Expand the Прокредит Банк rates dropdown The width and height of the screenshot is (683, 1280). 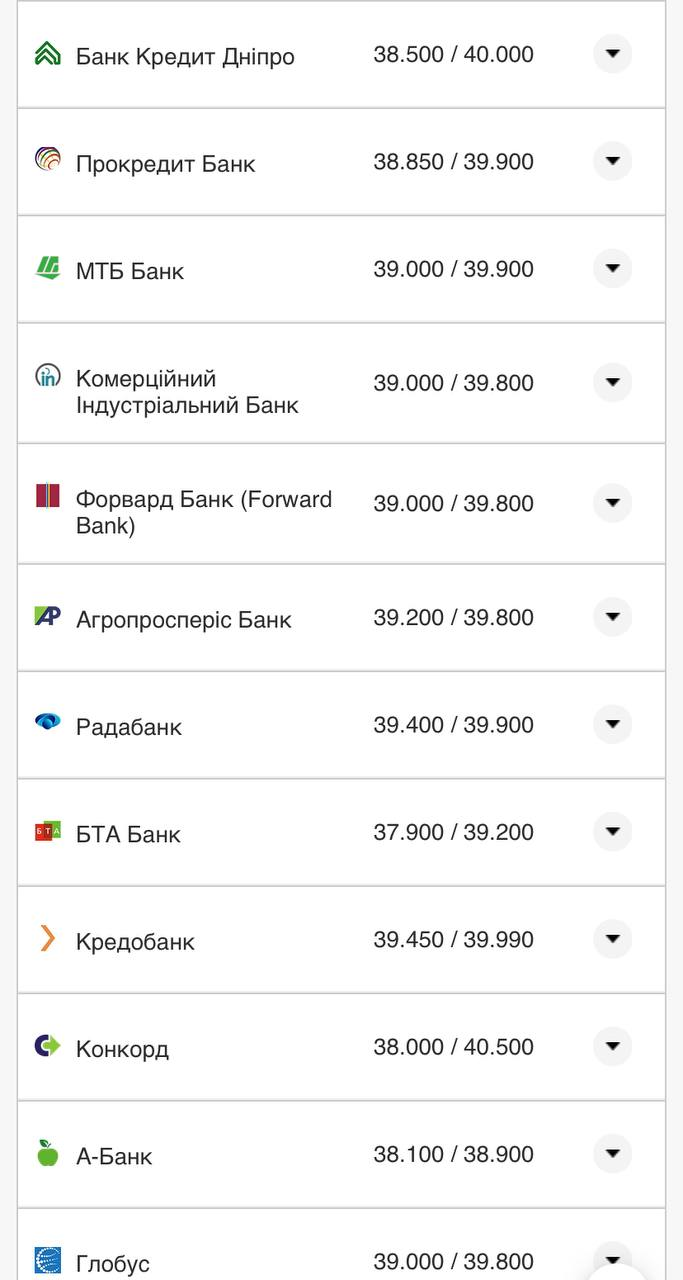tap(612, 161)
